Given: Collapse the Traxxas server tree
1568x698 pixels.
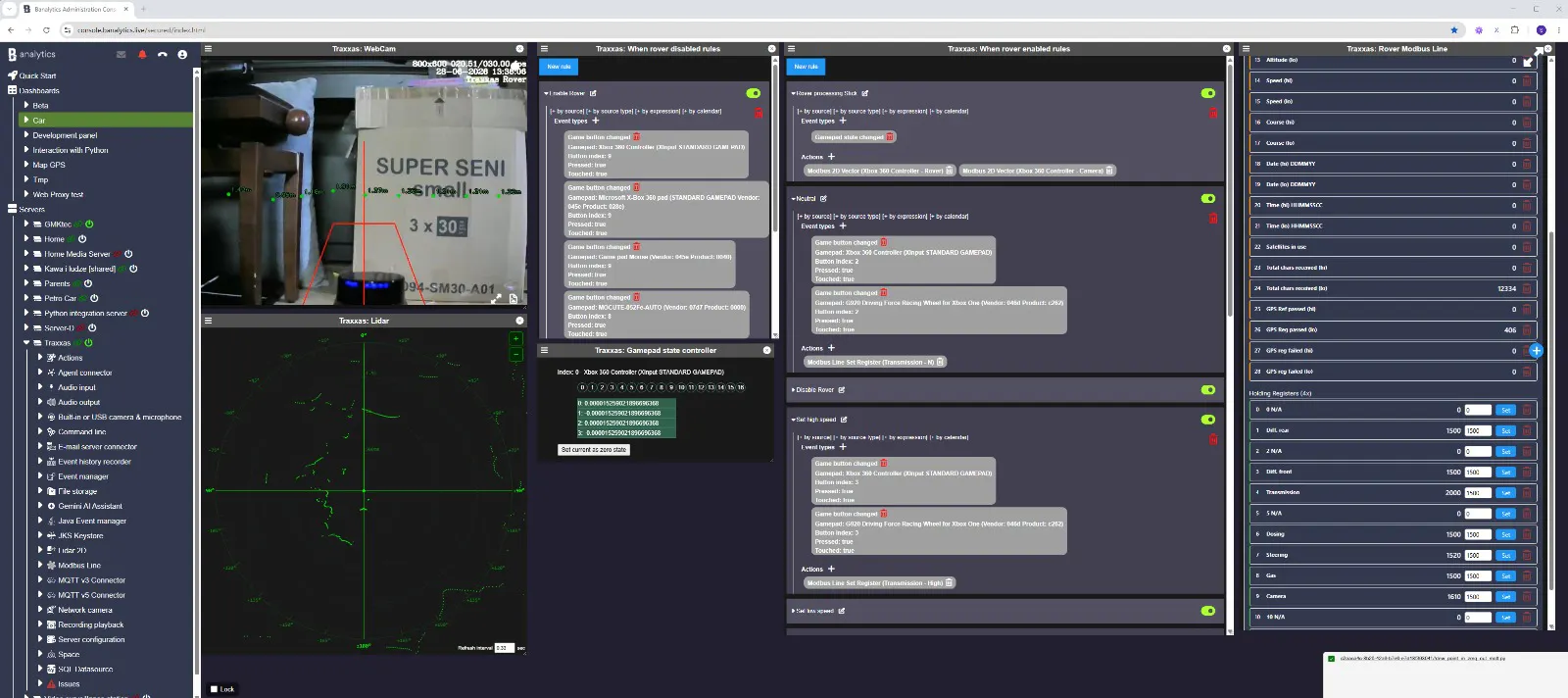Looking at the screenshot, I should point(26,343).
